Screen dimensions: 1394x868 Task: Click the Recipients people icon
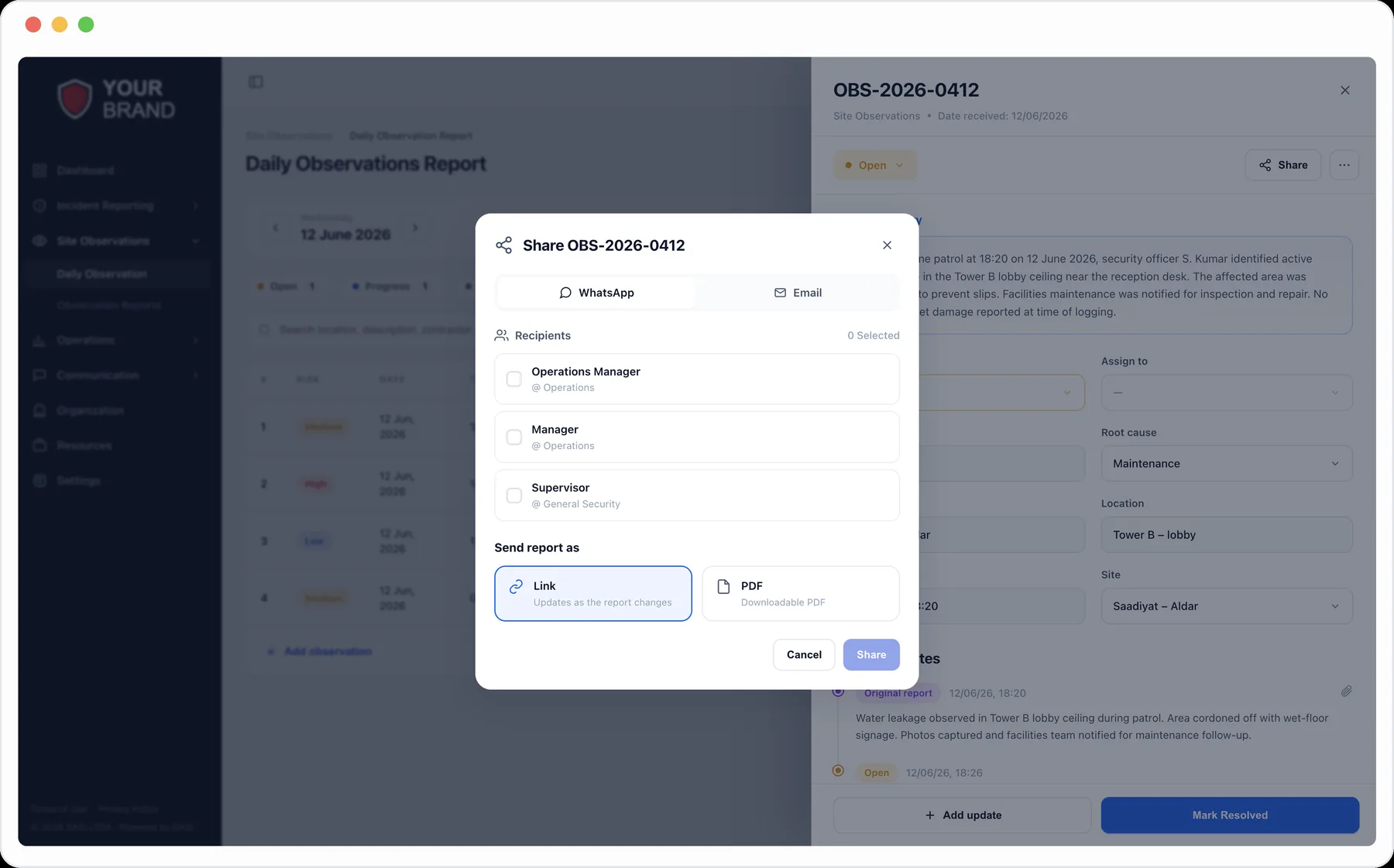tap(502, 335)
